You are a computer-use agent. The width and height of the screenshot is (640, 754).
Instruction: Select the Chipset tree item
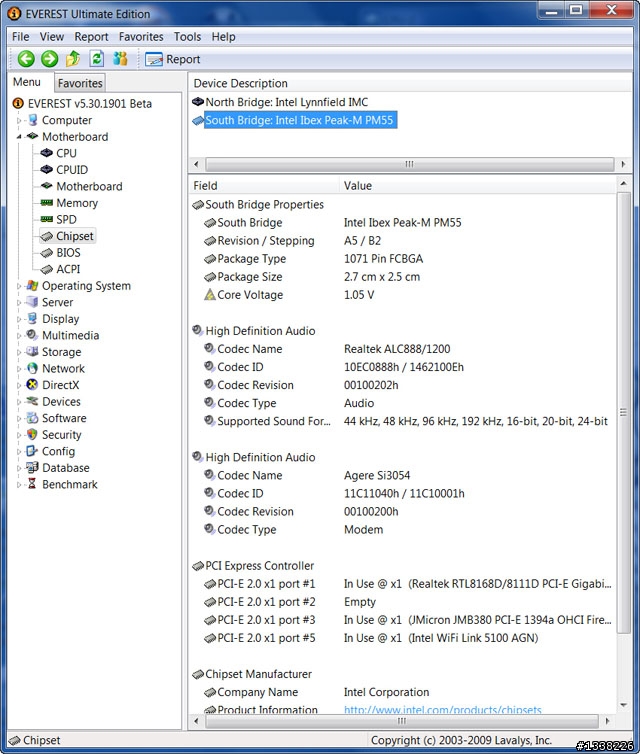[75, 236]
